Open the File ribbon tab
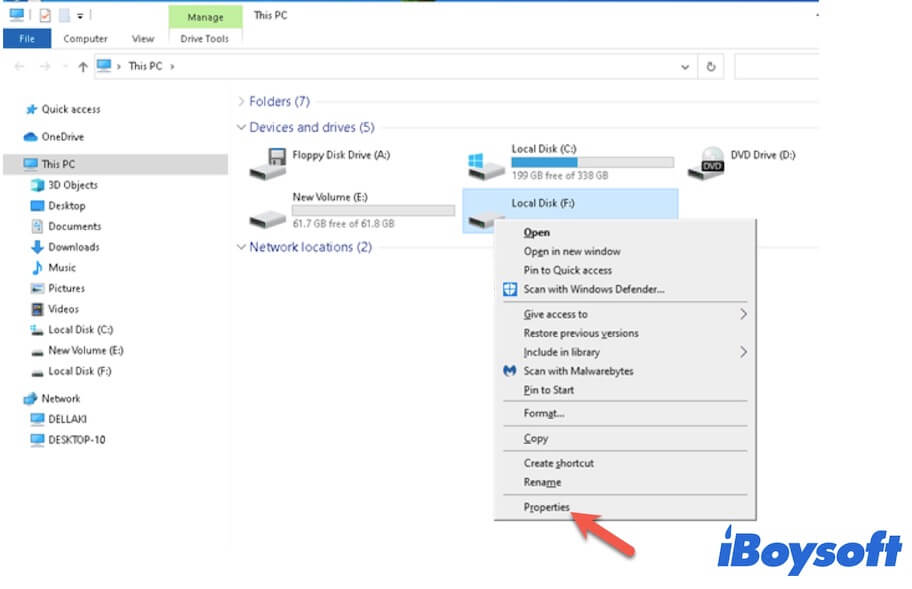 27,39
